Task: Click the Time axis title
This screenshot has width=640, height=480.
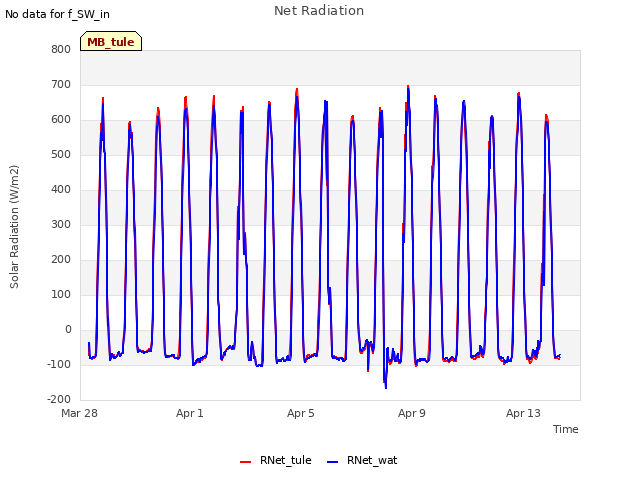Action: (x=566, y=429)
